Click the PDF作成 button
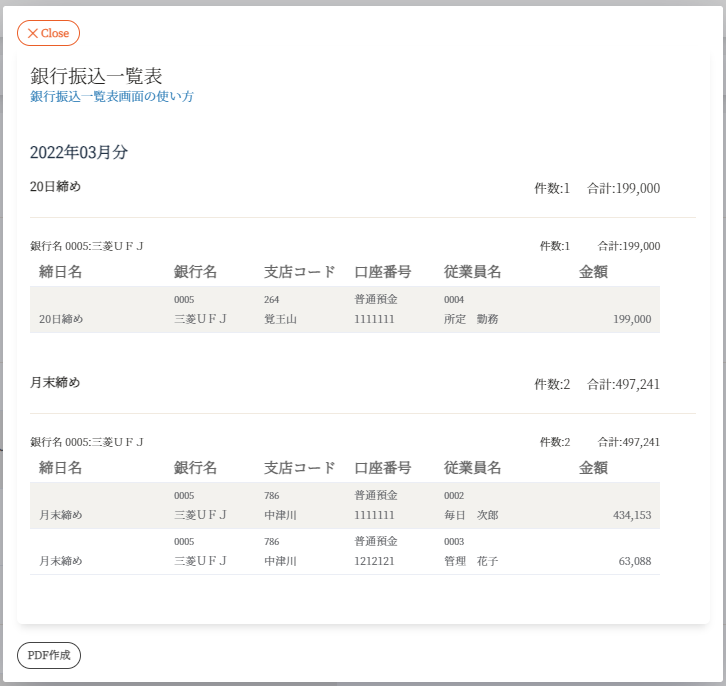Screen dimensions: 726x686 tap(49, 655)
